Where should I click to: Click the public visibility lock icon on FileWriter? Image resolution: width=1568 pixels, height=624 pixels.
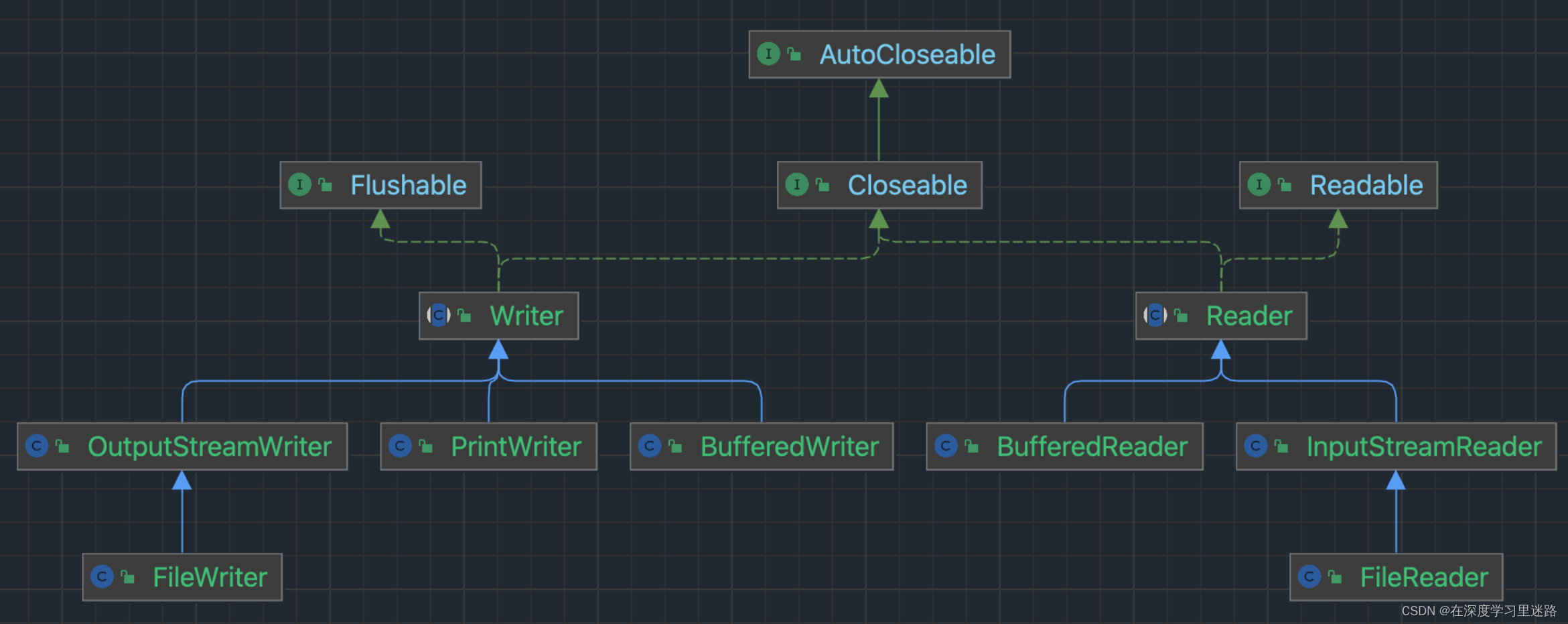(x=128, y=577)
